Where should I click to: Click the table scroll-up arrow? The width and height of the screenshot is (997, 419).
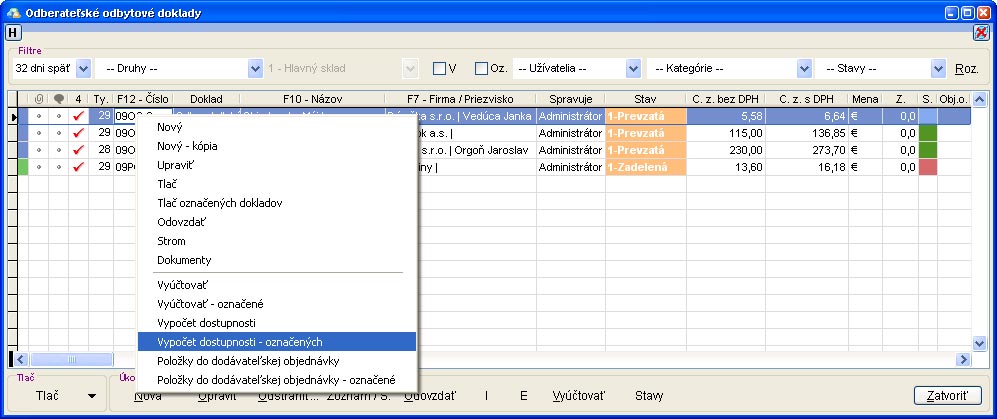pos(980,99)
